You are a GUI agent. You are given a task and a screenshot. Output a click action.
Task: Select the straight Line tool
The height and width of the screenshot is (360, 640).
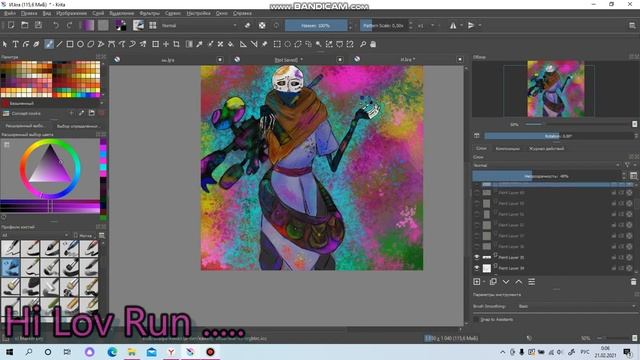coord(59,44)
